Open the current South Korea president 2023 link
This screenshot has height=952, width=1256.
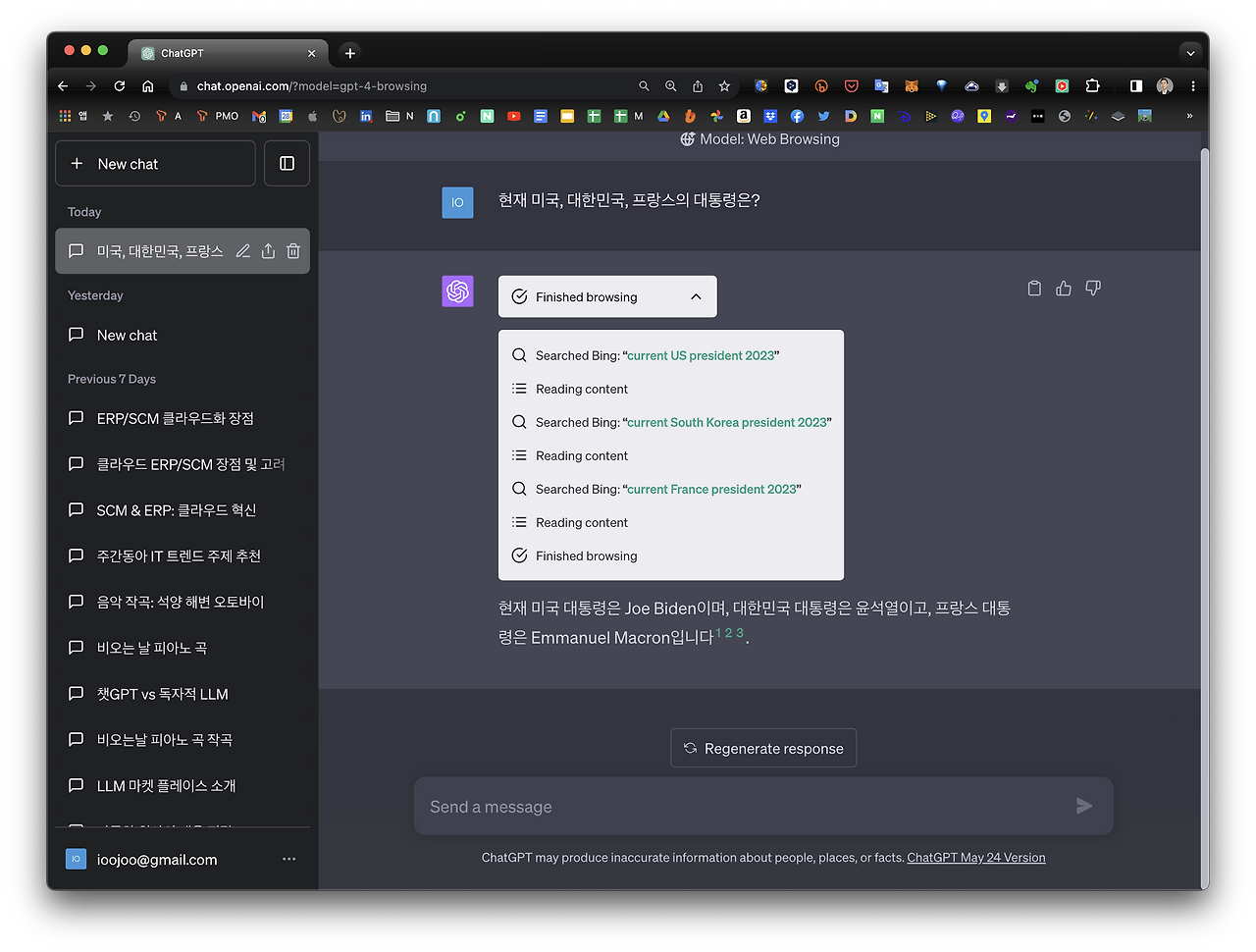coord(727,422)
